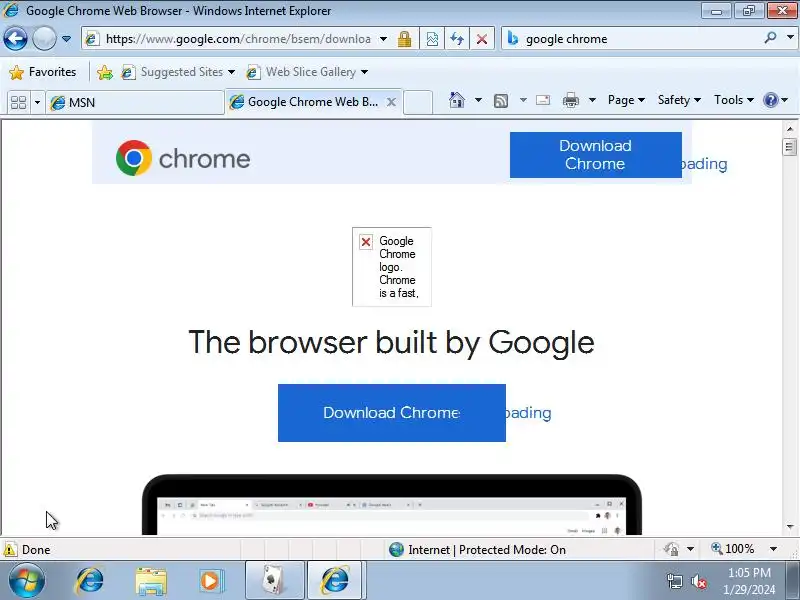Screen dimensions: 800x600
Task: Expand the Home button dropdown arrow
Action: click(478, 100)
